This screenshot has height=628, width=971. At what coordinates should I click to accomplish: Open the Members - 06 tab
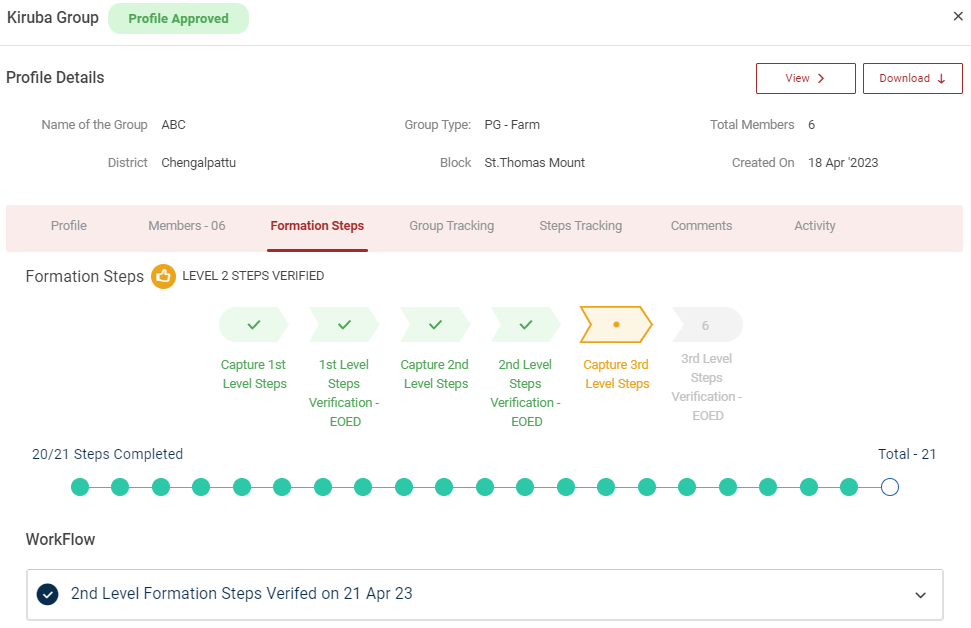[x=187, y=226]
